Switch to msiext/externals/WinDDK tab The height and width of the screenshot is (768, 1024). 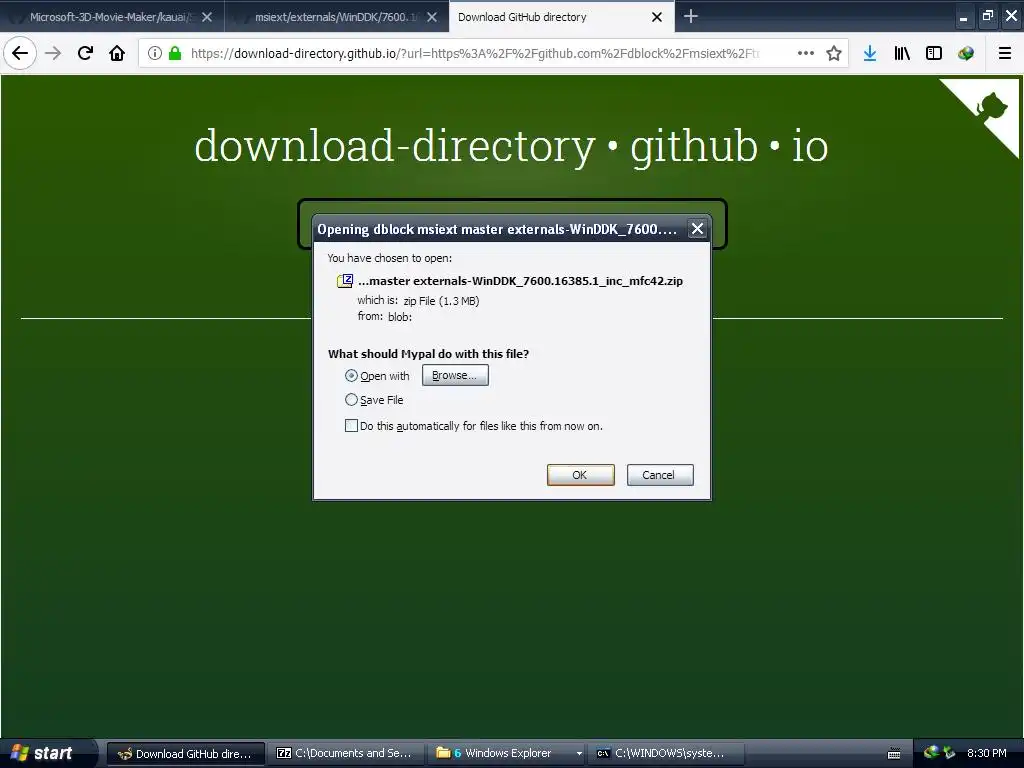click(x=337, y=17)
